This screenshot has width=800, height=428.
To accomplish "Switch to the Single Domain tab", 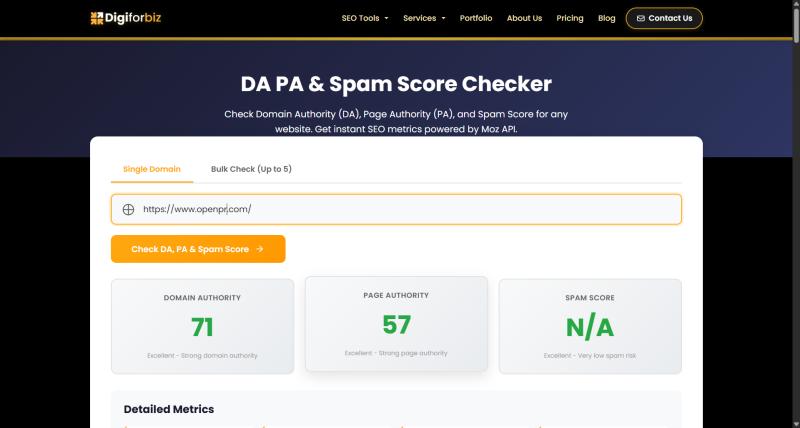I will (x=152, y=169).
